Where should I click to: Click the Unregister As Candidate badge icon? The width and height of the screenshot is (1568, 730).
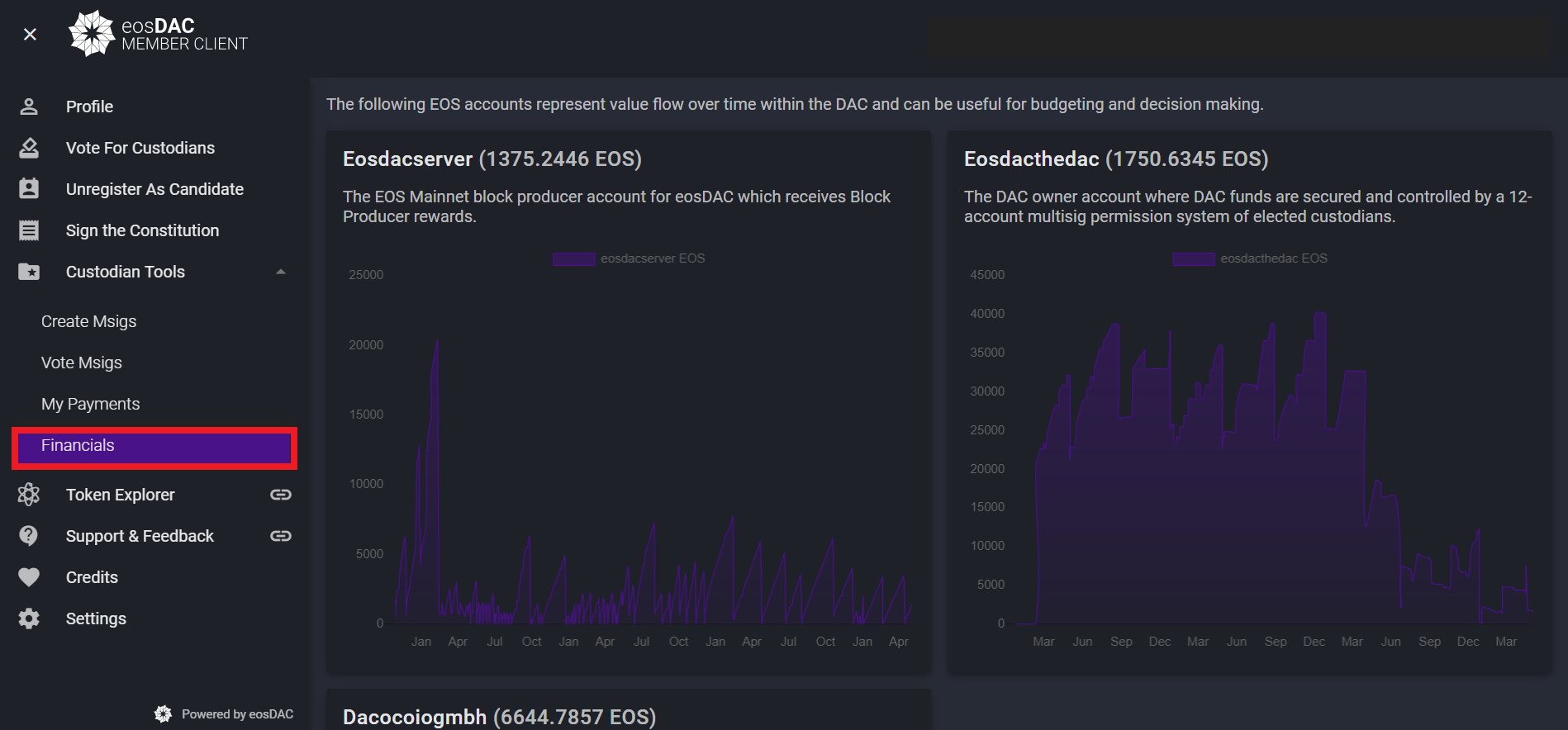tap(29, 189)
